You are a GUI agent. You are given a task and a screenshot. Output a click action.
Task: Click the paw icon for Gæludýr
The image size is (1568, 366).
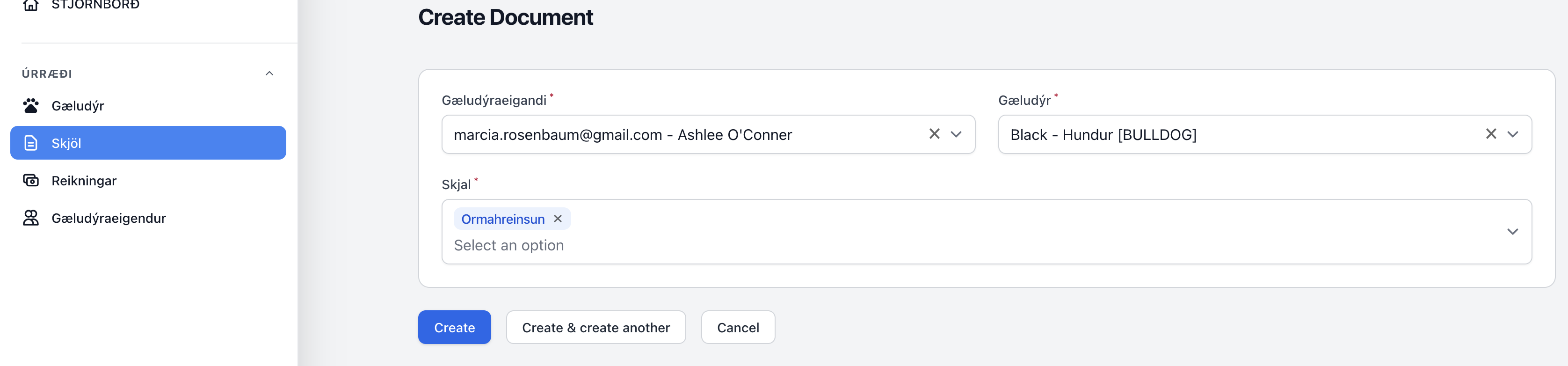pyautogui.click(x=30, y=105)
